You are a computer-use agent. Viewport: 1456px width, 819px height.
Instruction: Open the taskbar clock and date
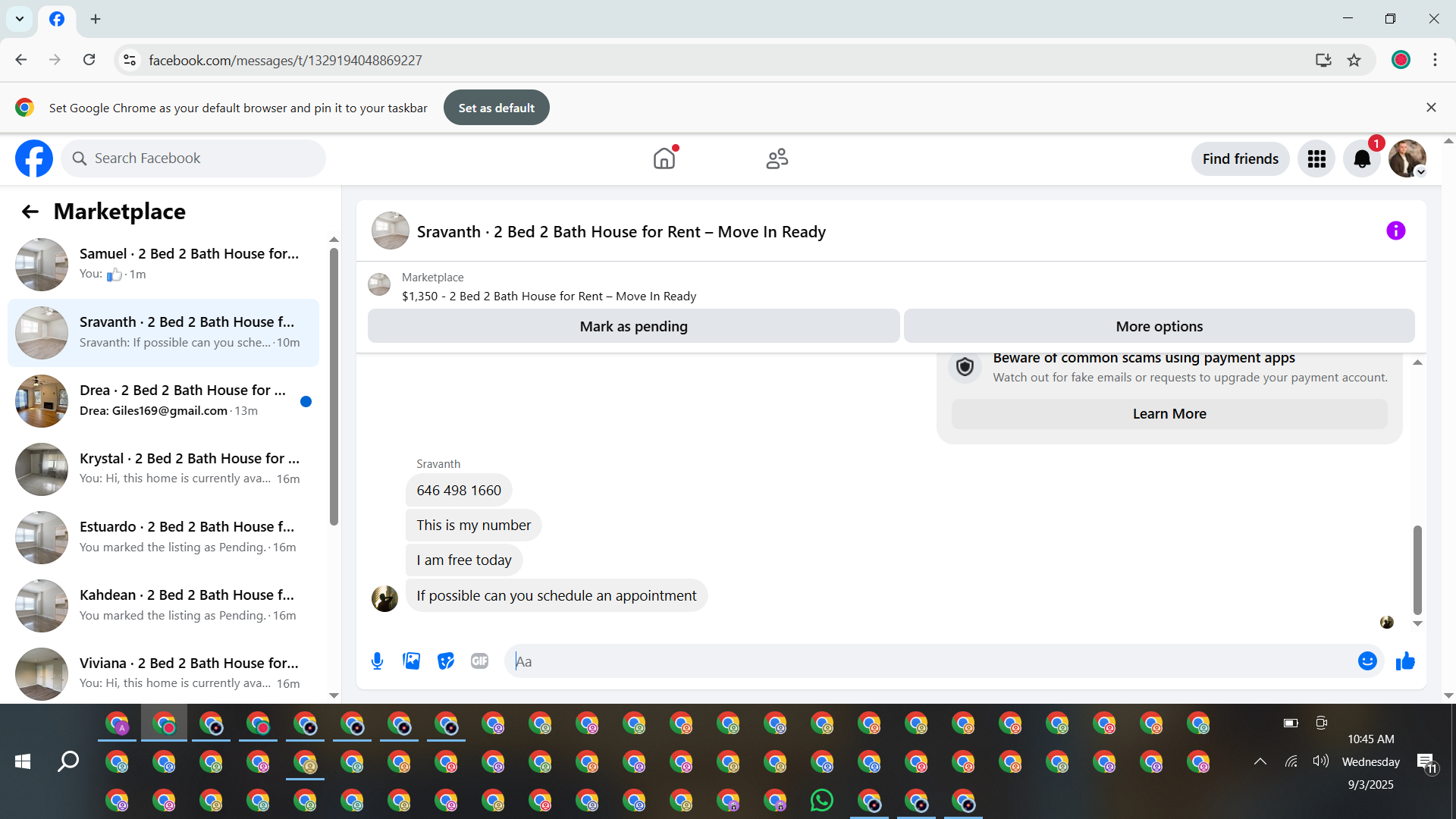[1371, 761]
